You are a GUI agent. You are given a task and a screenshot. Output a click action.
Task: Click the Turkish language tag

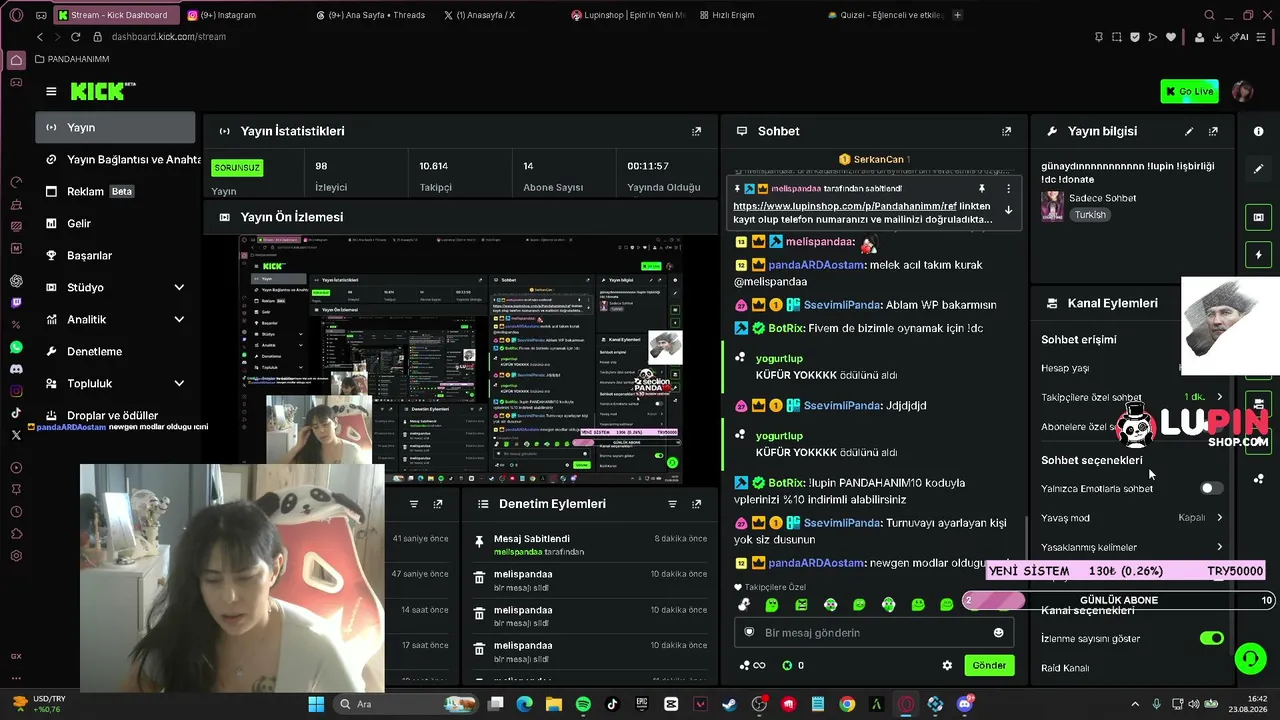coord(1090,215)
